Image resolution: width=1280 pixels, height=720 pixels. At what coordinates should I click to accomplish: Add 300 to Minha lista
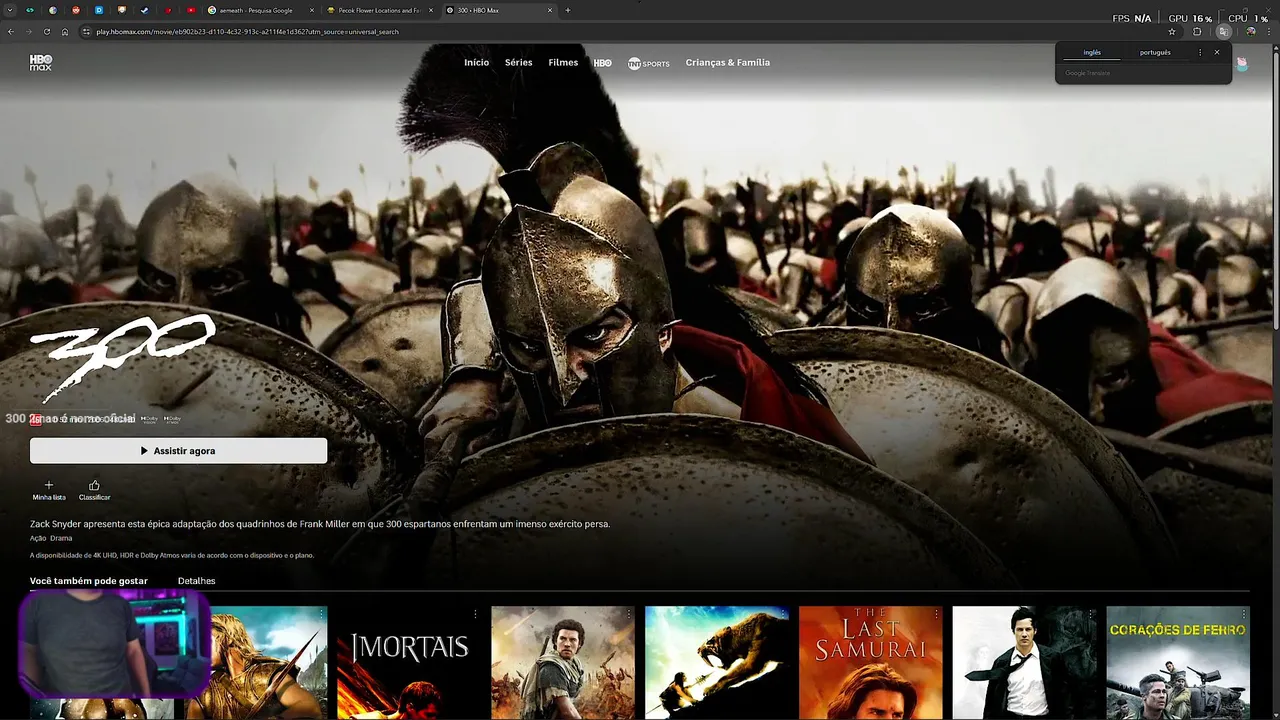[49, 490]
